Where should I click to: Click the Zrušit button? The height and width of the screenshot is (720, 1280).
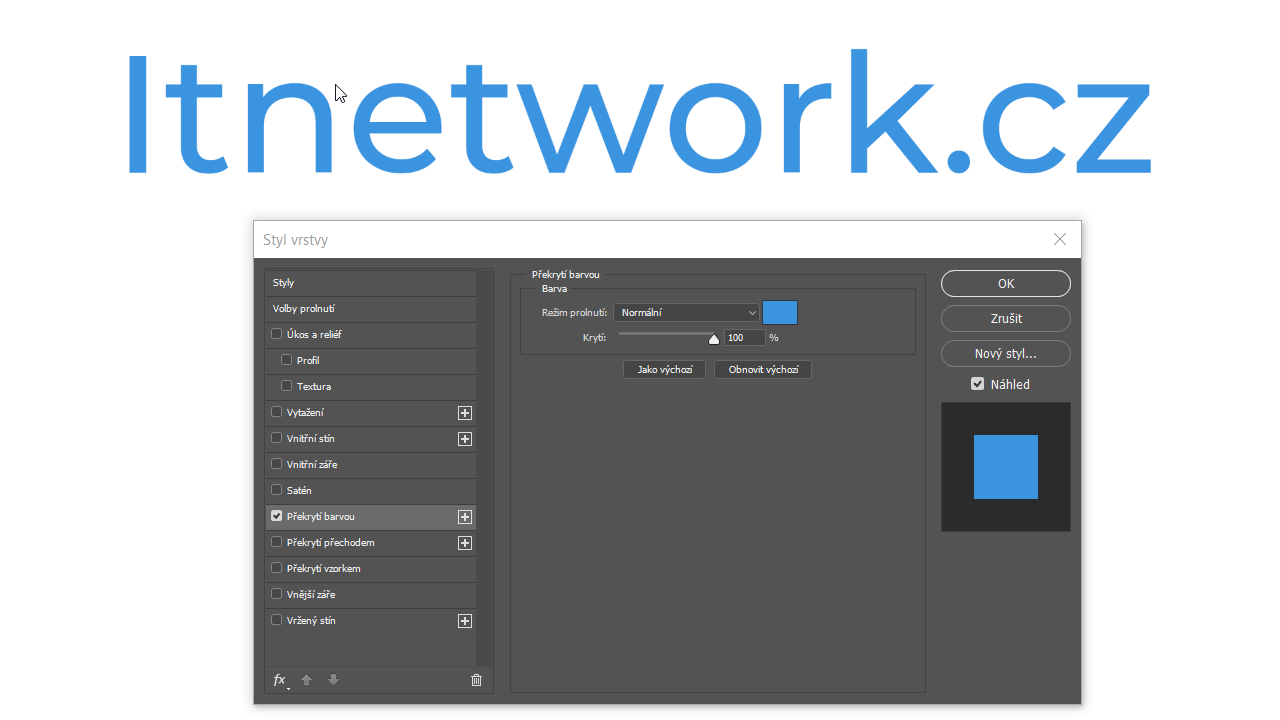(x=1006, y=319)
